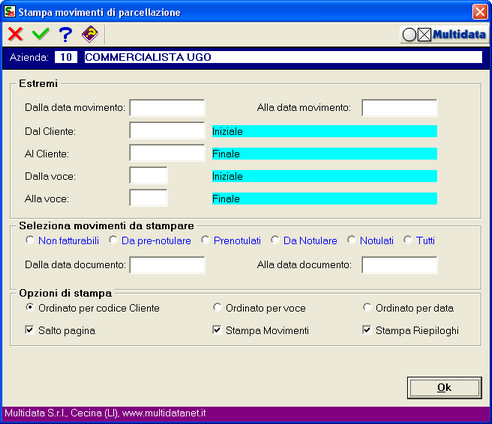Click the purple diamond help book icon
492x424 pixels.
(90, 34)
